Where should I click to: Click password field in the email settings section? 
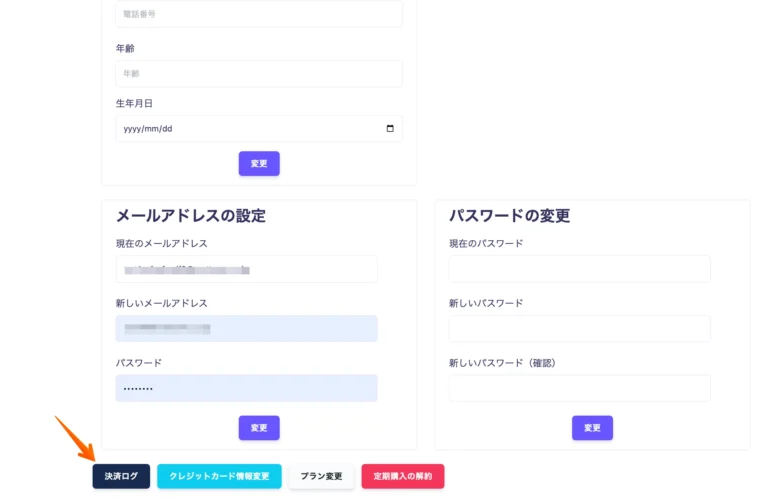(x=246, y=388)
